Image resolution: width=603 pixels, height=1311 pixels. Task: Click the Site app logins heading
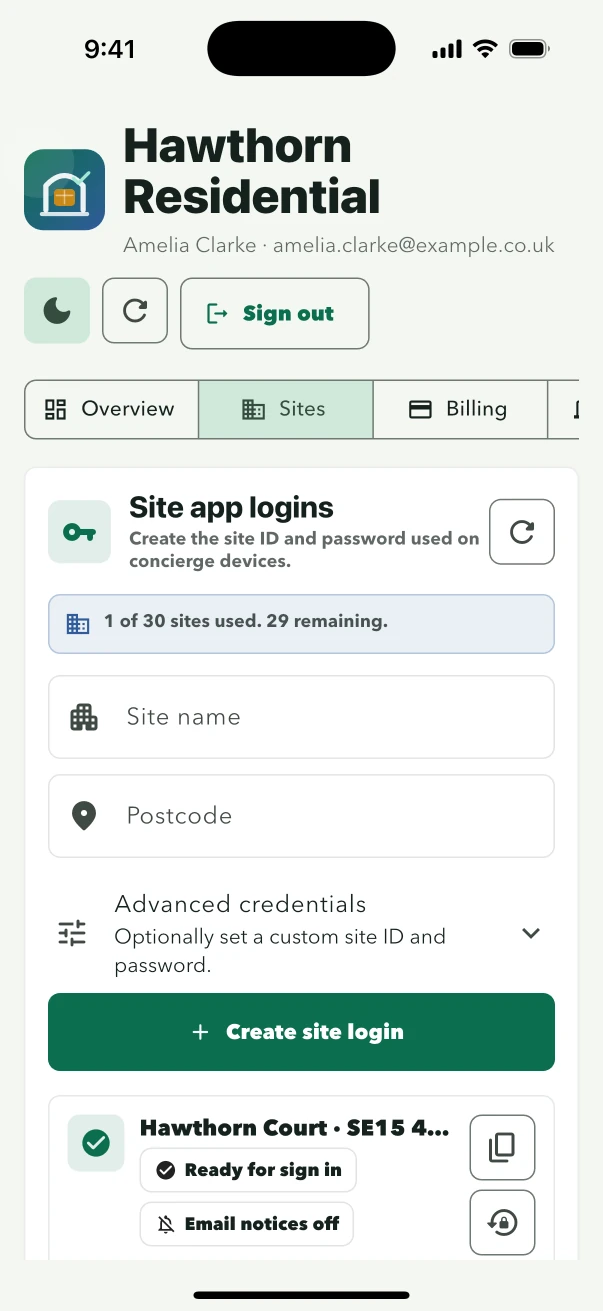pos(231,508)
